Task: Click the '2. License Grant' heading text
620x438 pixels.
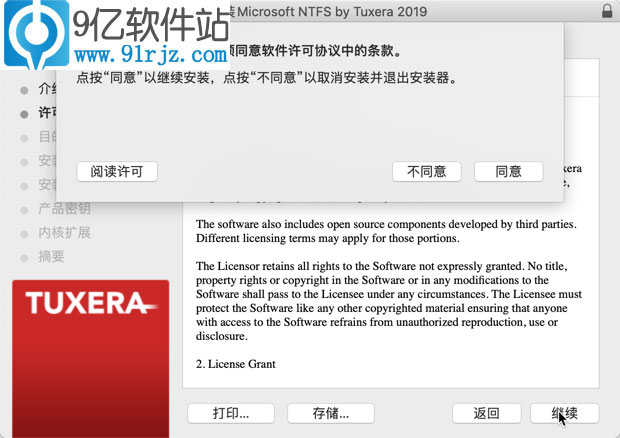Action: tap(236, 364)
